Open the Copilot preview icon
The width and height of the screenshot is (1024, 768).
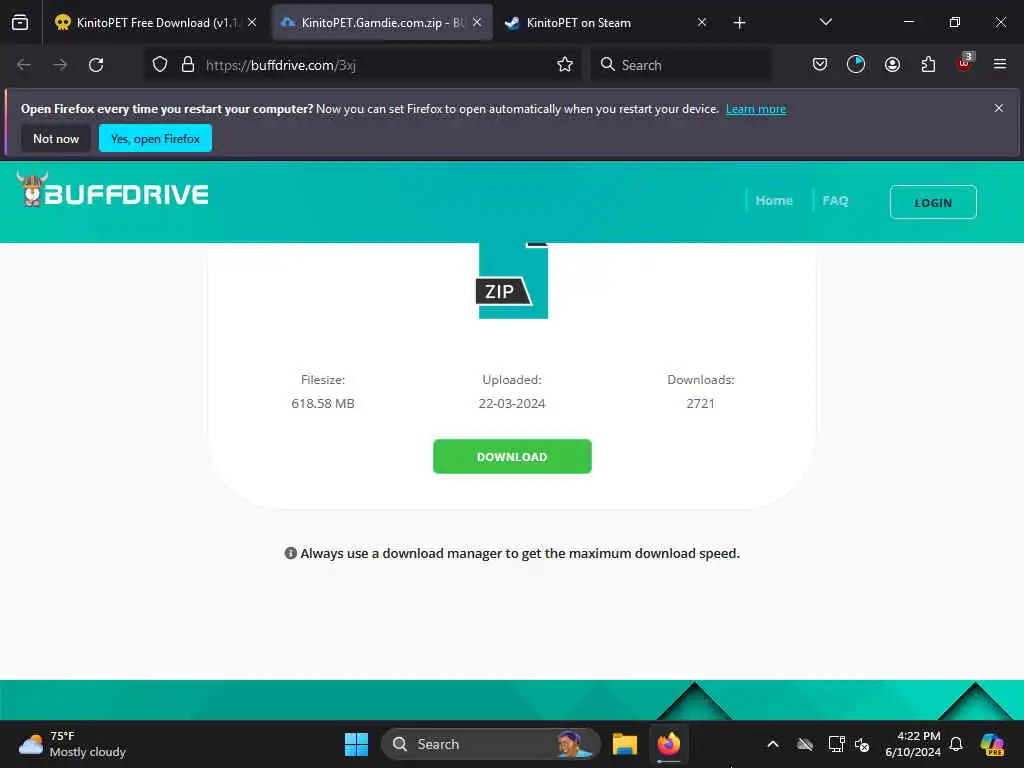(x=992, y=744)
